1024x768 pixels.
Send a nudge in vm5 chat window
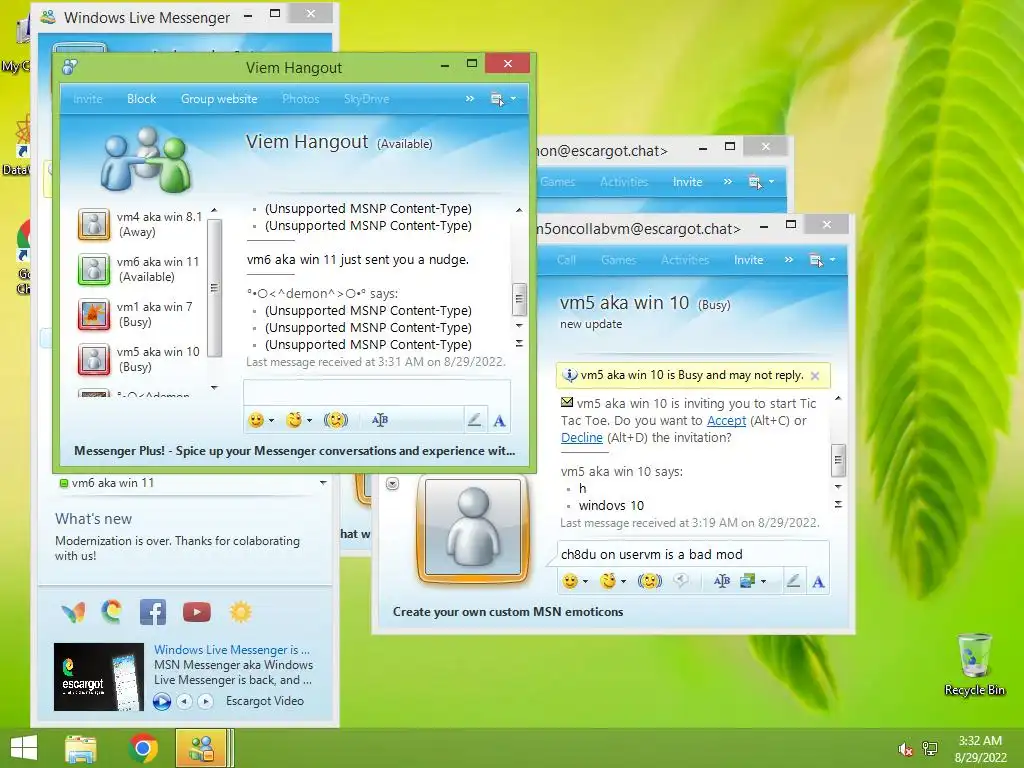tap(650, 581)
